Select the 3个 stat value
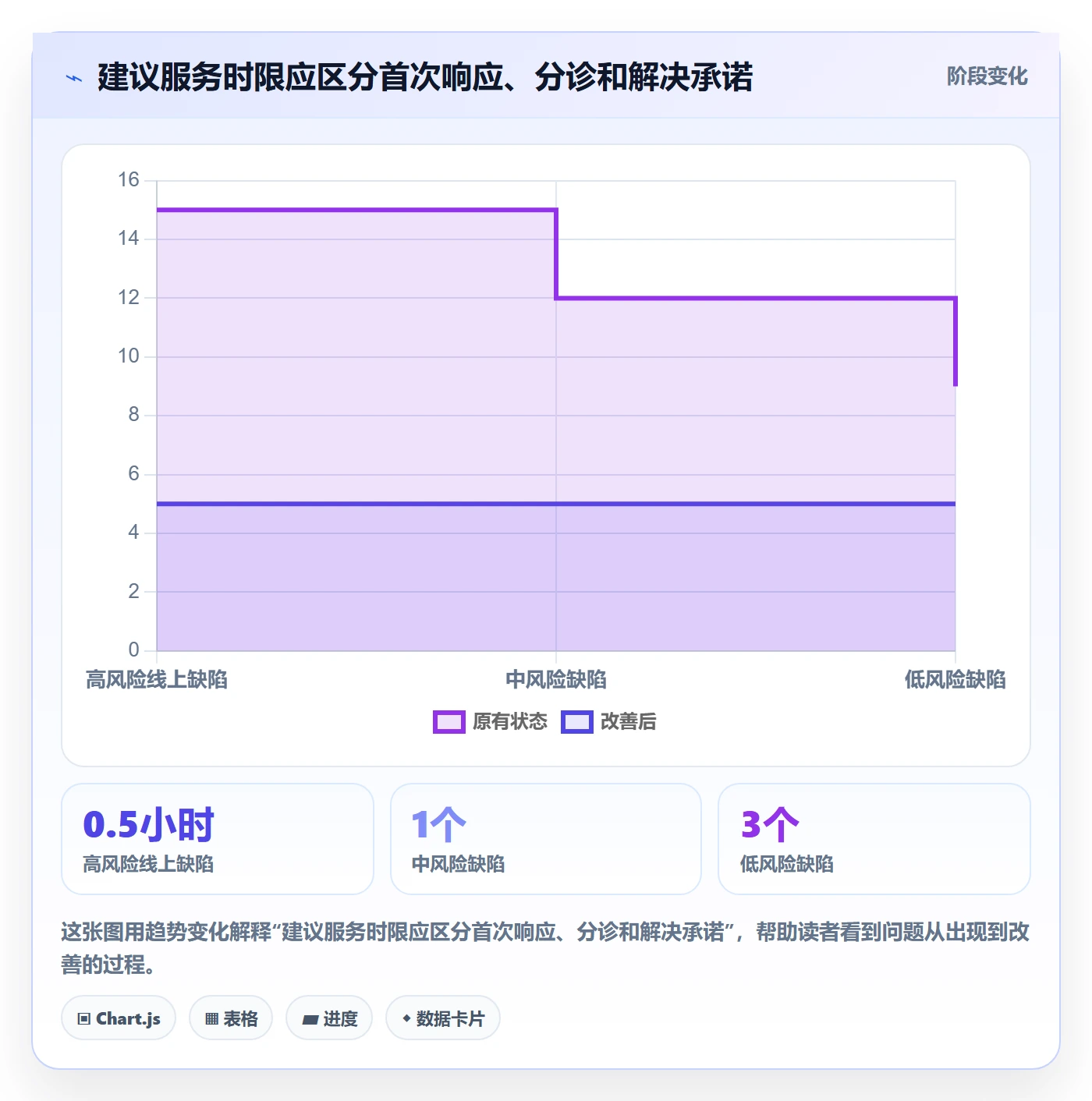The width and height of the screenshot is (1092, 1101). tap(770, 825)
